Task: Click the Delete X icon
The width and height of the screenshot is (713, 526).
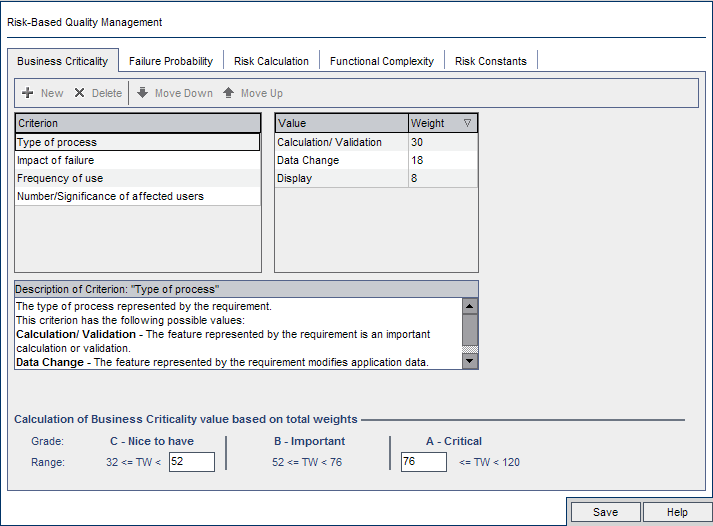Action: [79, 93]
